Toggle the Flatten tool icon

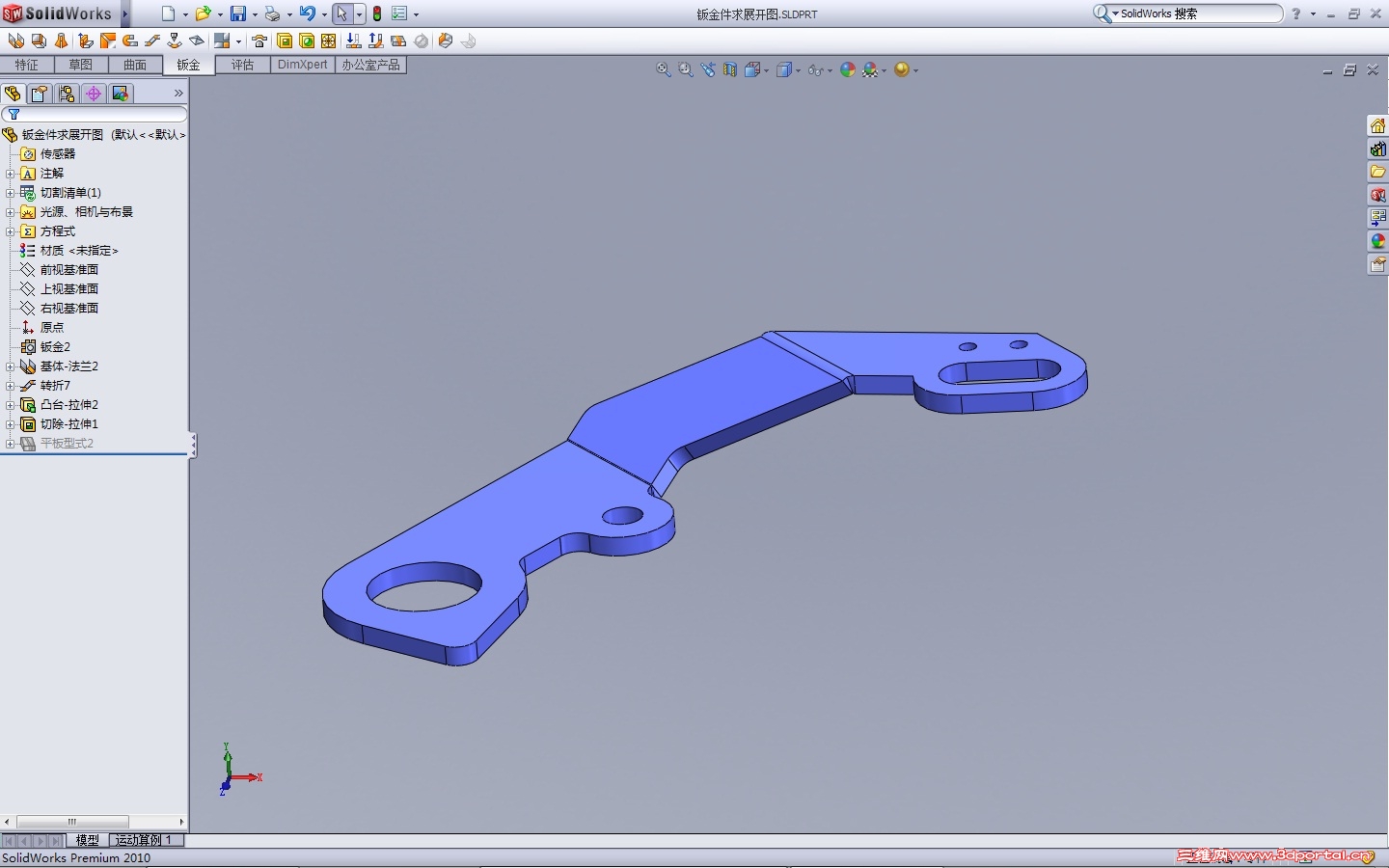398,41
